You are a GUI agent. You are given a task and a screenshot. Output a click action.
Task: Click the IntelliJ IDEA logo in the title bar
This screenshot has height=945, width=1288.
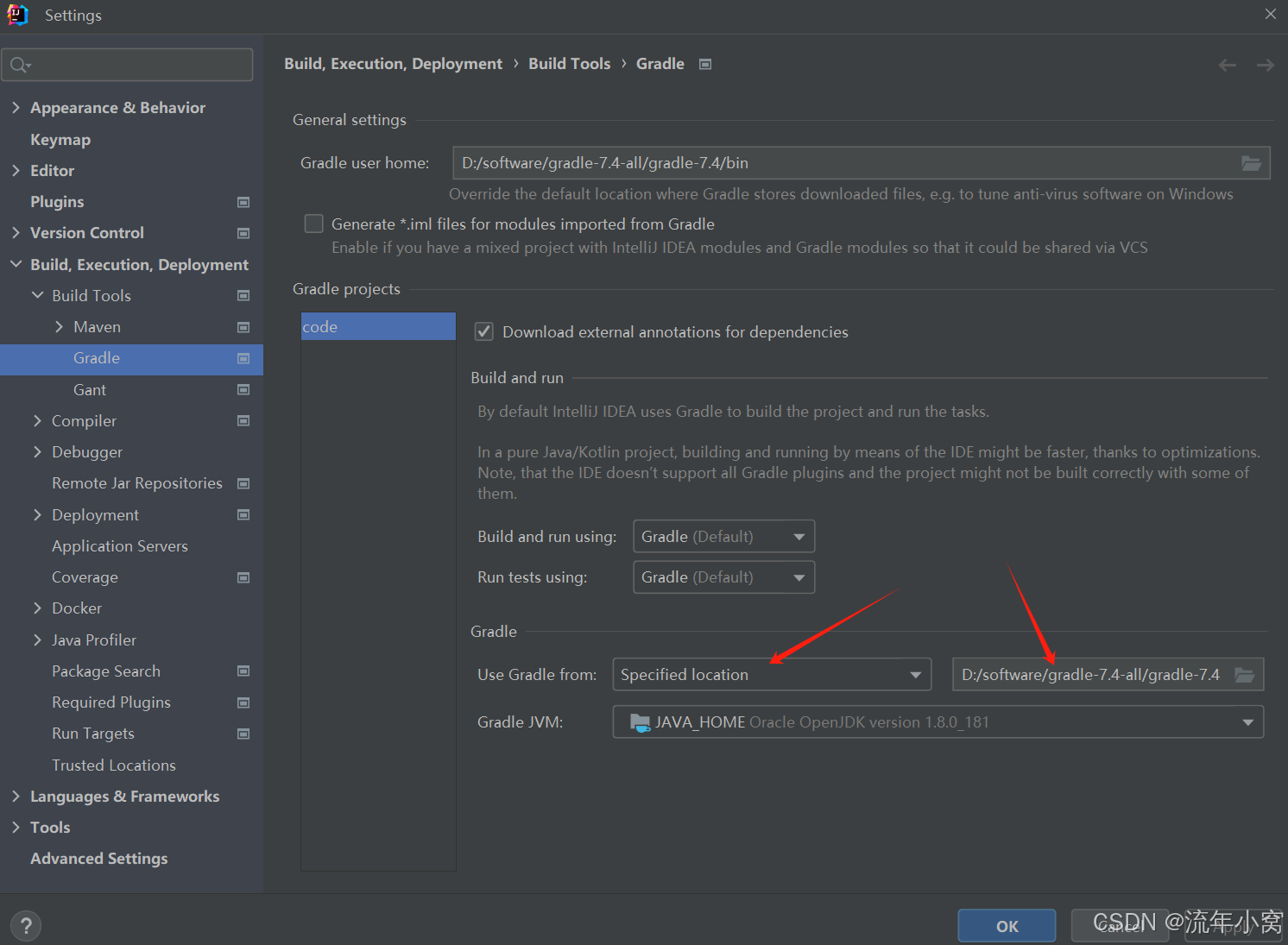(17, 14)
